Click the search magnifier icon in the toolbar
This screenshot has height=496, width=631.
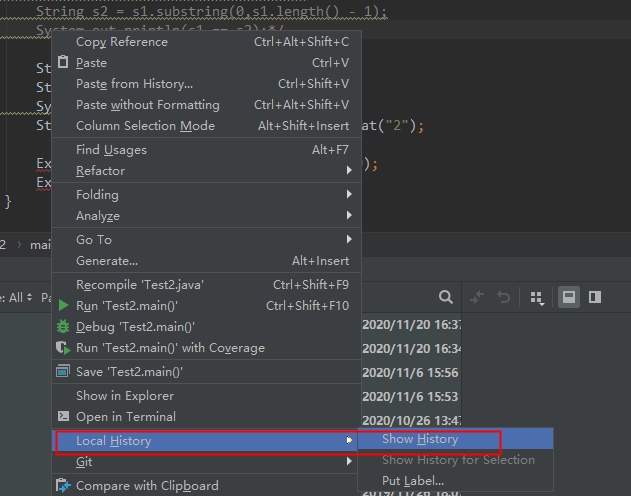[x=445, y=297]
